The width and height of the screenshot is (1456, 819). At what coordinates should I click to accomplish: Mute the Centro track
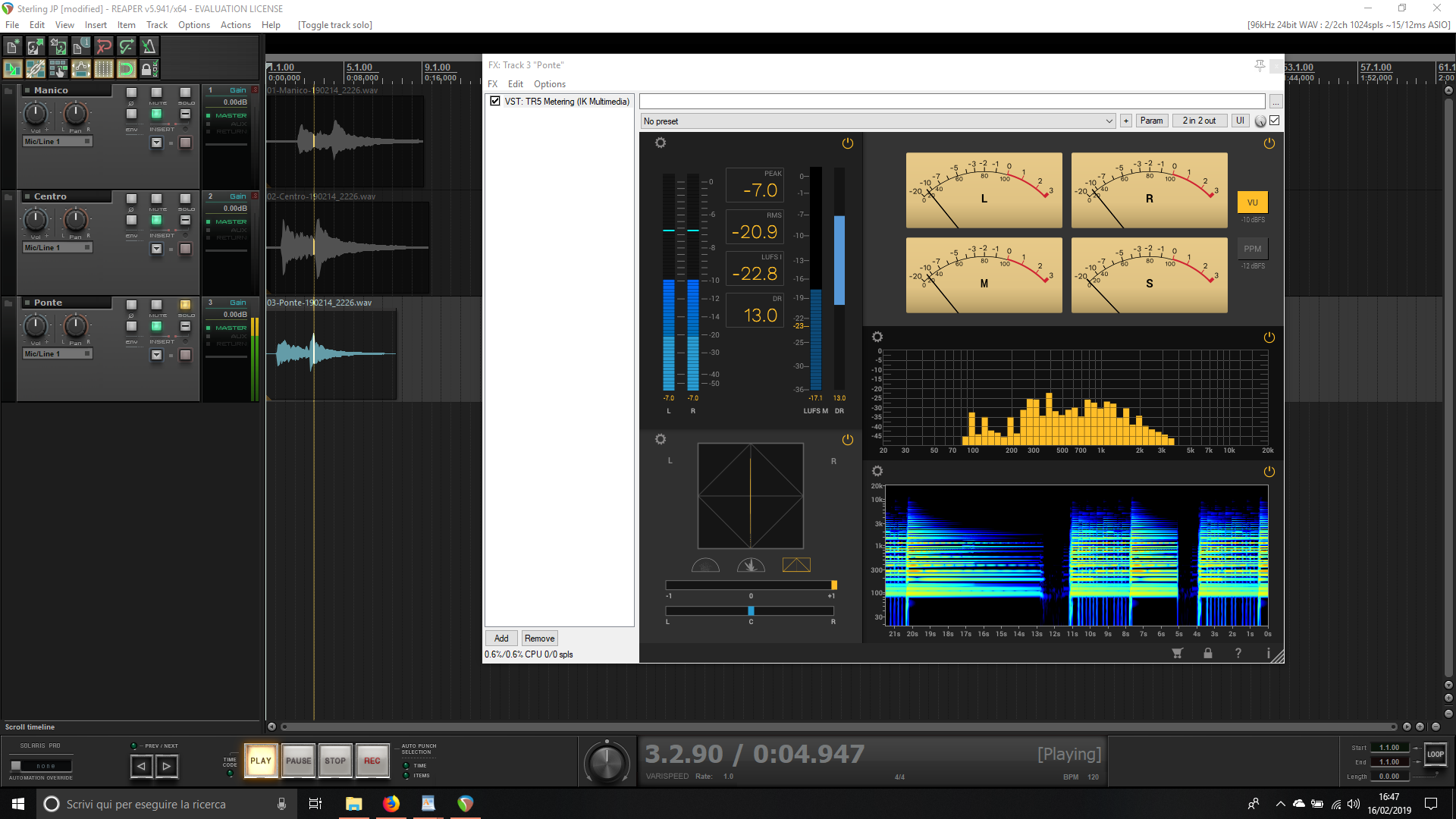(156, 199)
